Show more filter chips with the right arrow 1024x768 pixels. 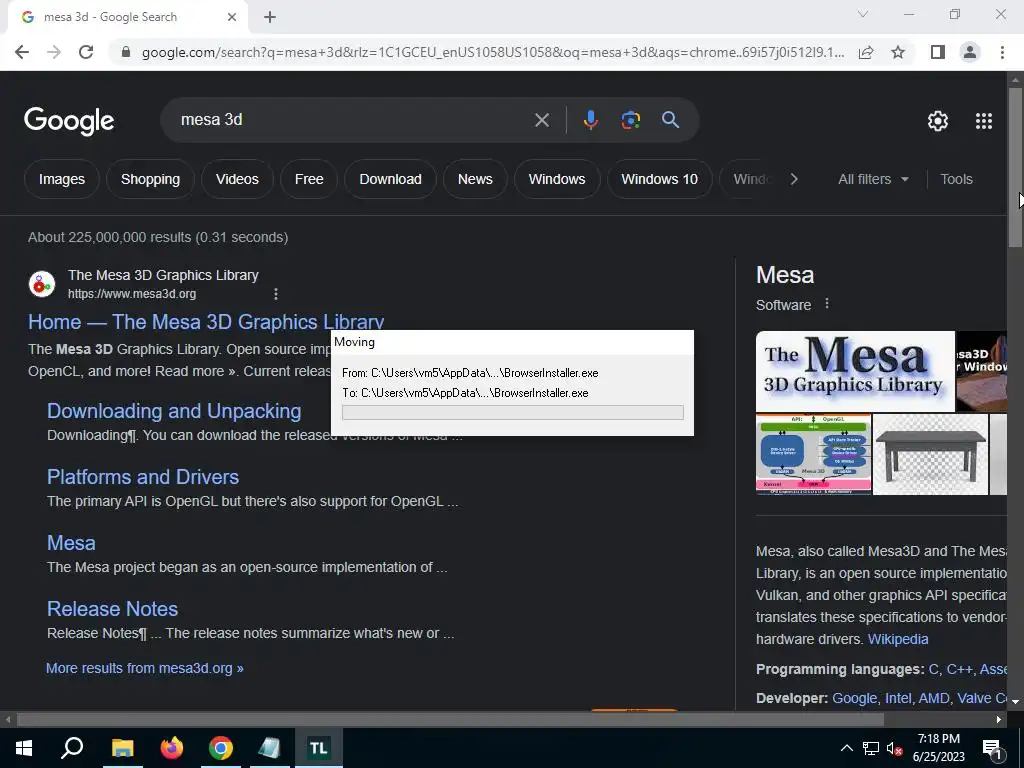click(793, 179)
